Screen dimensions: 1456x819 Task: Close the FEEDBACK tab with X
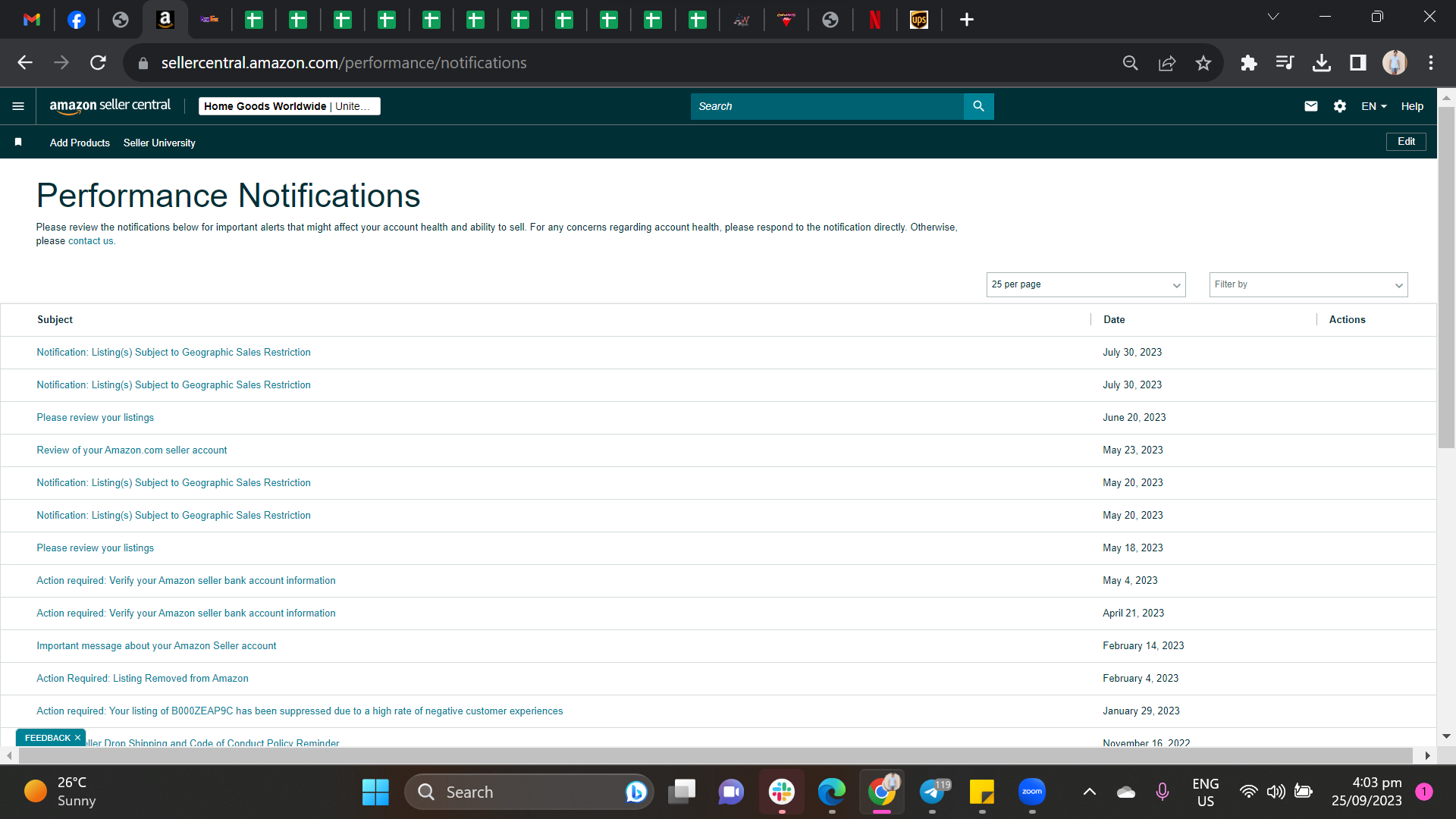click(x=77, y=738)
